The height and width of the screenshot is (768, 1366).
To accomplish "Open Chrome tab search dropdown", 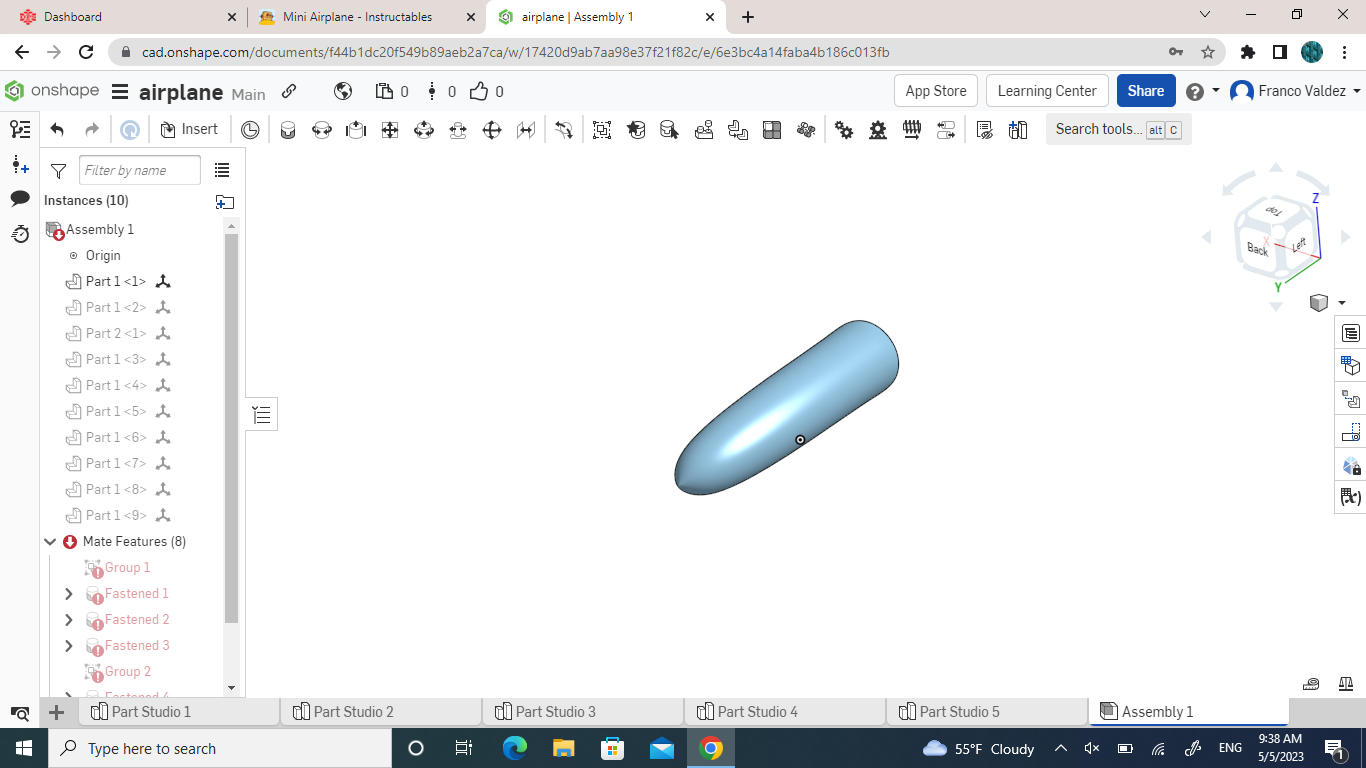I will pos(1205,15).
